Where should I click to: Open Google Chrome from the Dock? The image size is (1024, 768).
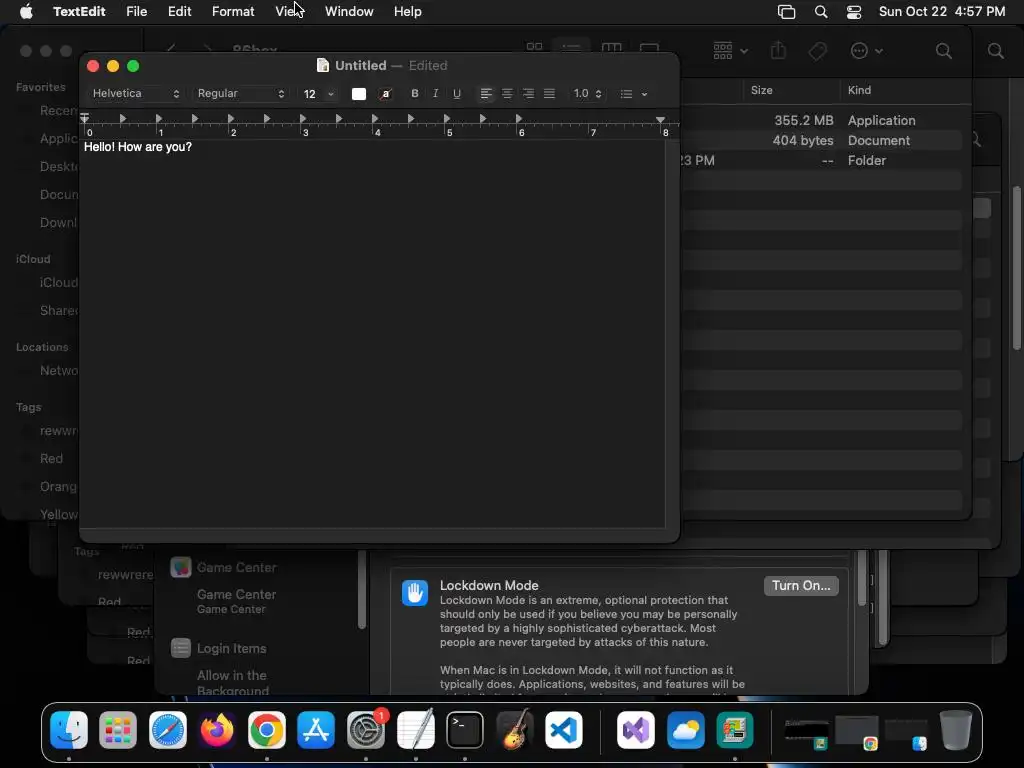coord(266,729)
